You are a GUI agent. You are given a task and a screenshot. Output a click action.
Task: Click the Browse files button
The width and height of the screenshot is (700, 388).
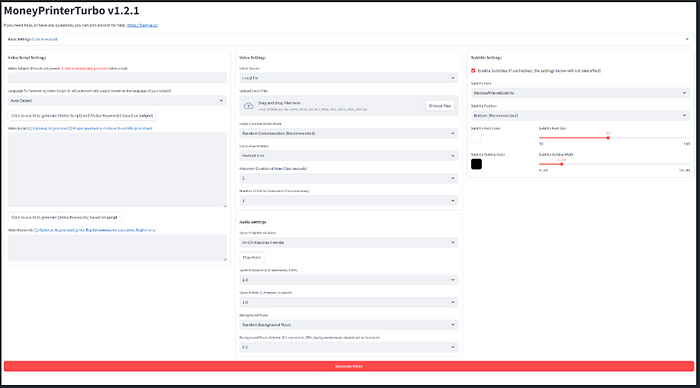[x=440, y=106]
